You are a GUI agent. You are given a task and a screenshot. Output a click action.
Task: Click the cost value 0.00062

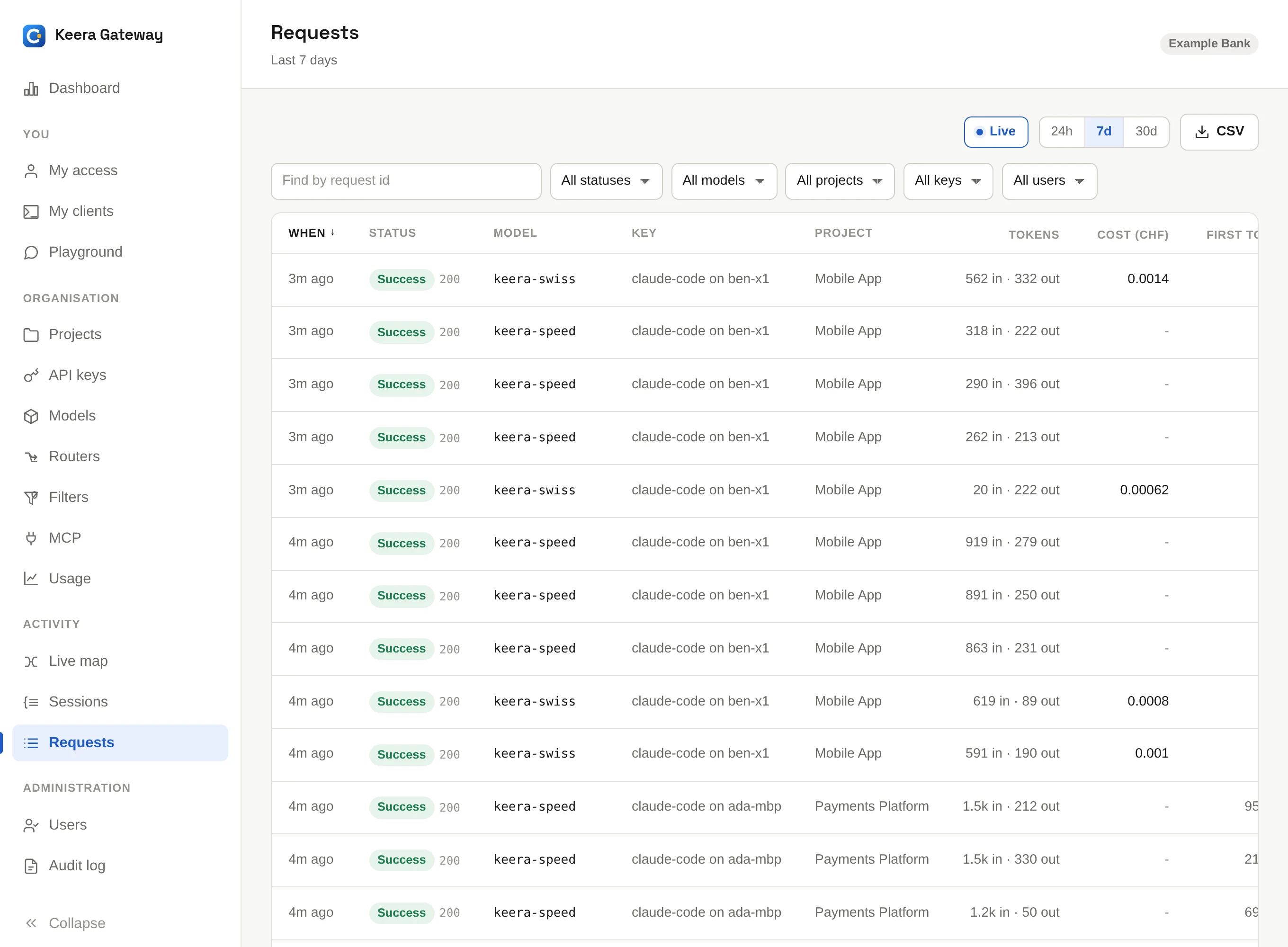coord(1144,490)
